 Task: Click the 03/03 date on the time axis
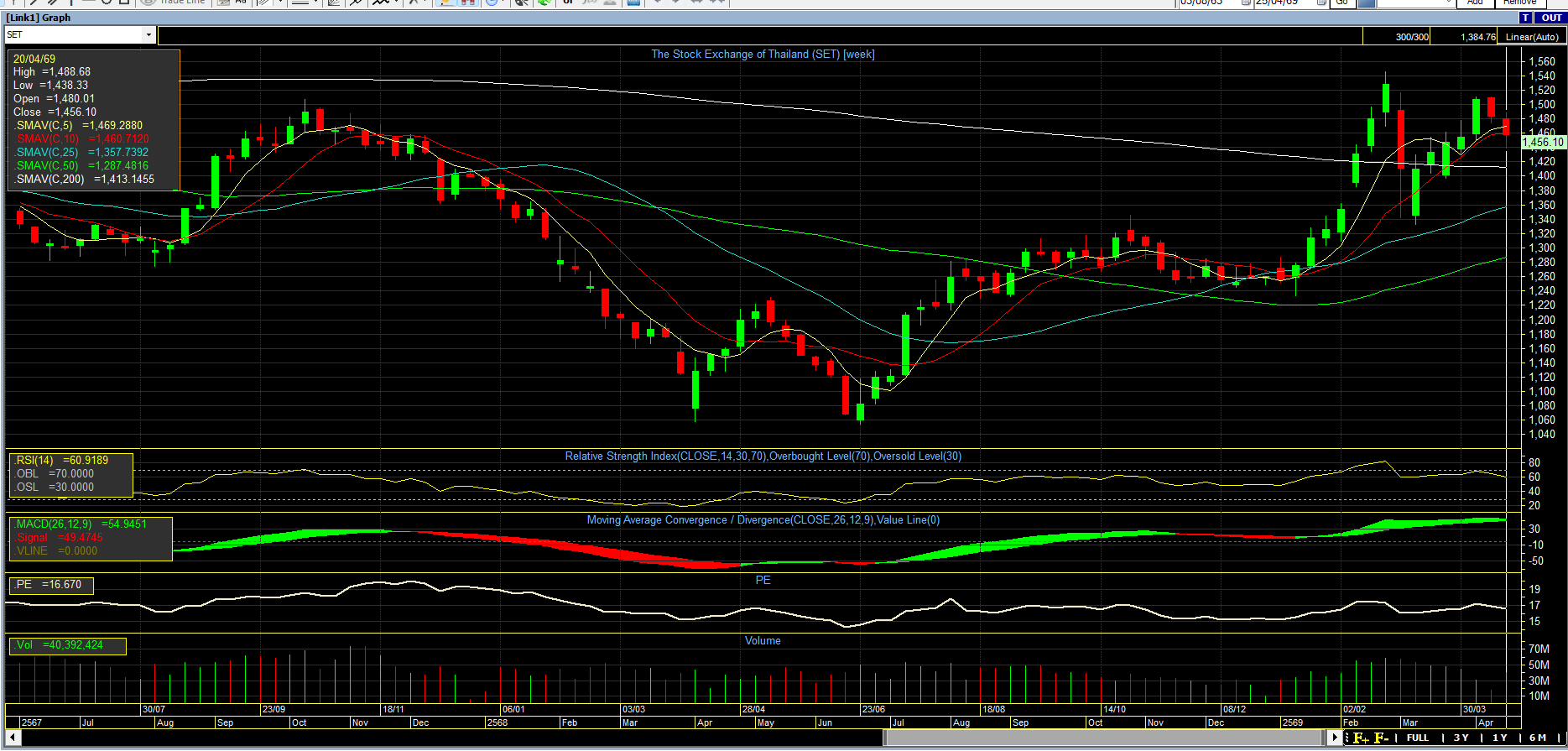point(633,710)
